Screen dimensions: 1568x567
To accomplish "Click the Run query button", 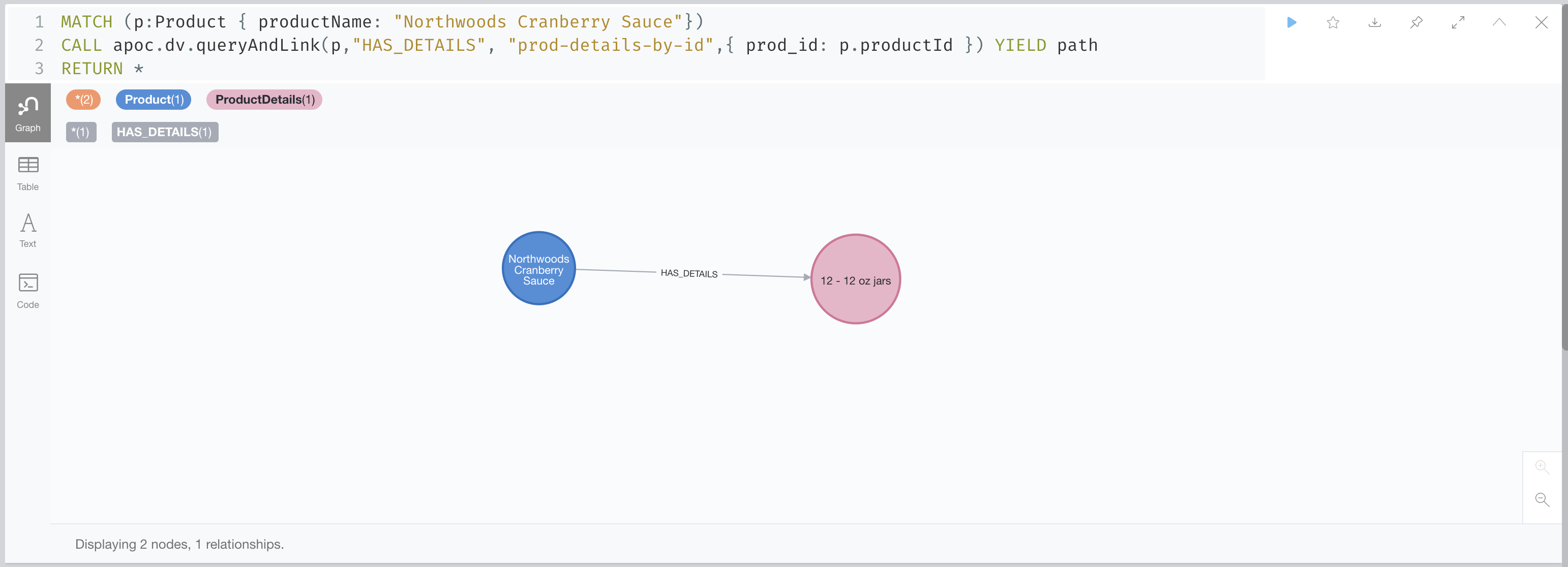I will 1292,21.
